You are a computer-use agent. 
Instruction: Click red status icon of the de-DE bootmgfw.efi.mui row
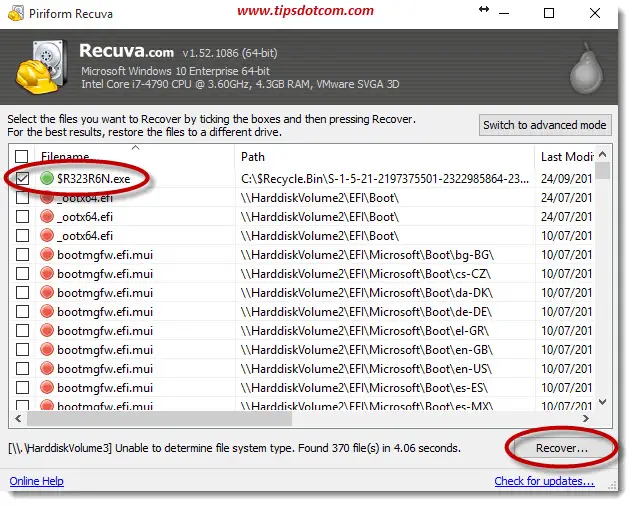click(x=47, y=311)
